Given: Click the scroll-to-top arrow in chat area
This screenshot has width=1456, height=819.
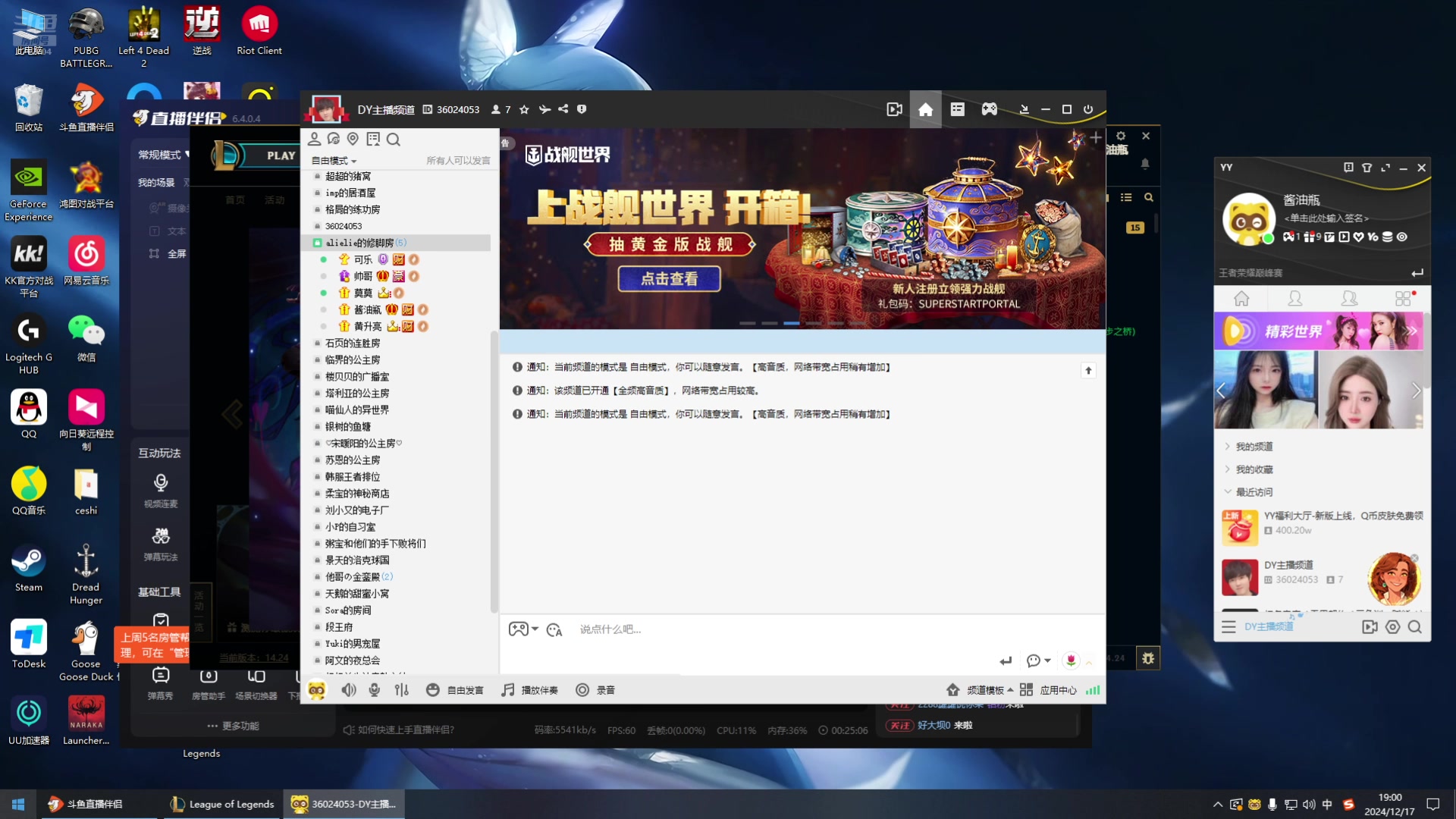Looking at the screenshot, I should click(x=1088, y=370).
